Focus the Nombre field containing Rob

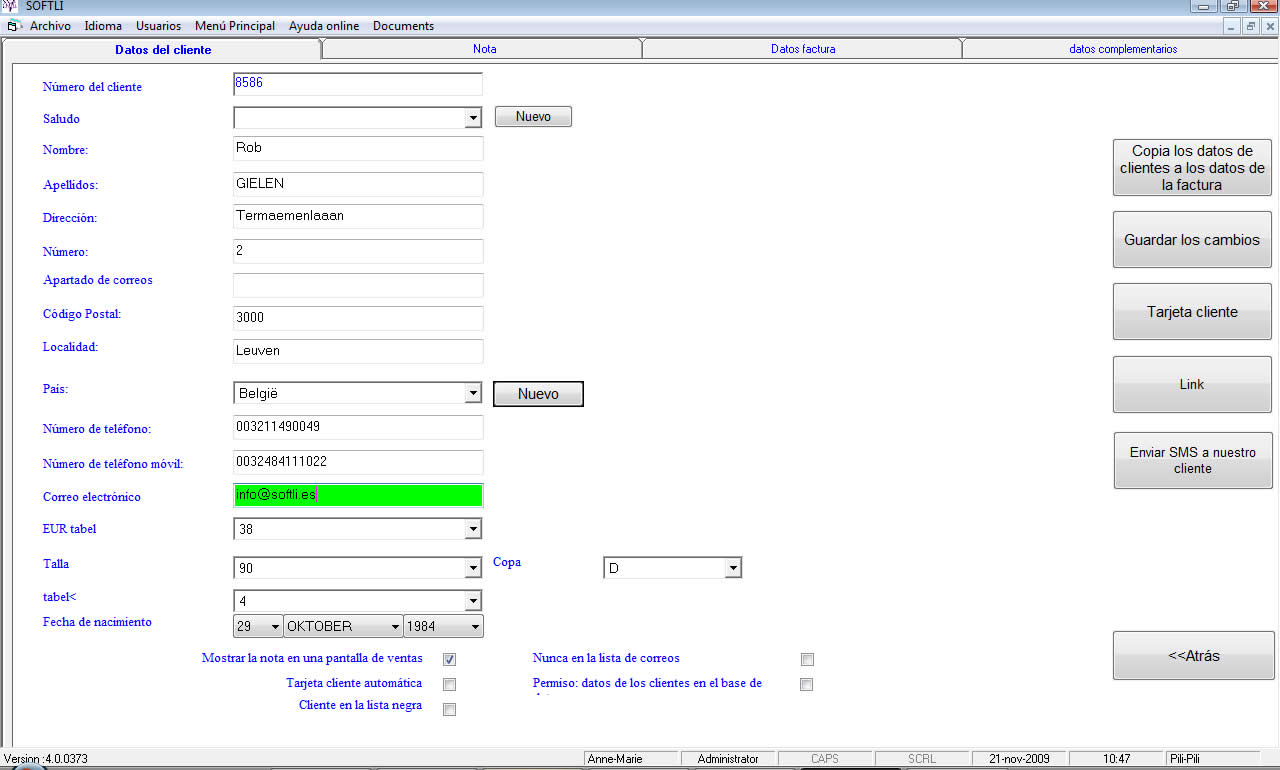coord(358,148)
